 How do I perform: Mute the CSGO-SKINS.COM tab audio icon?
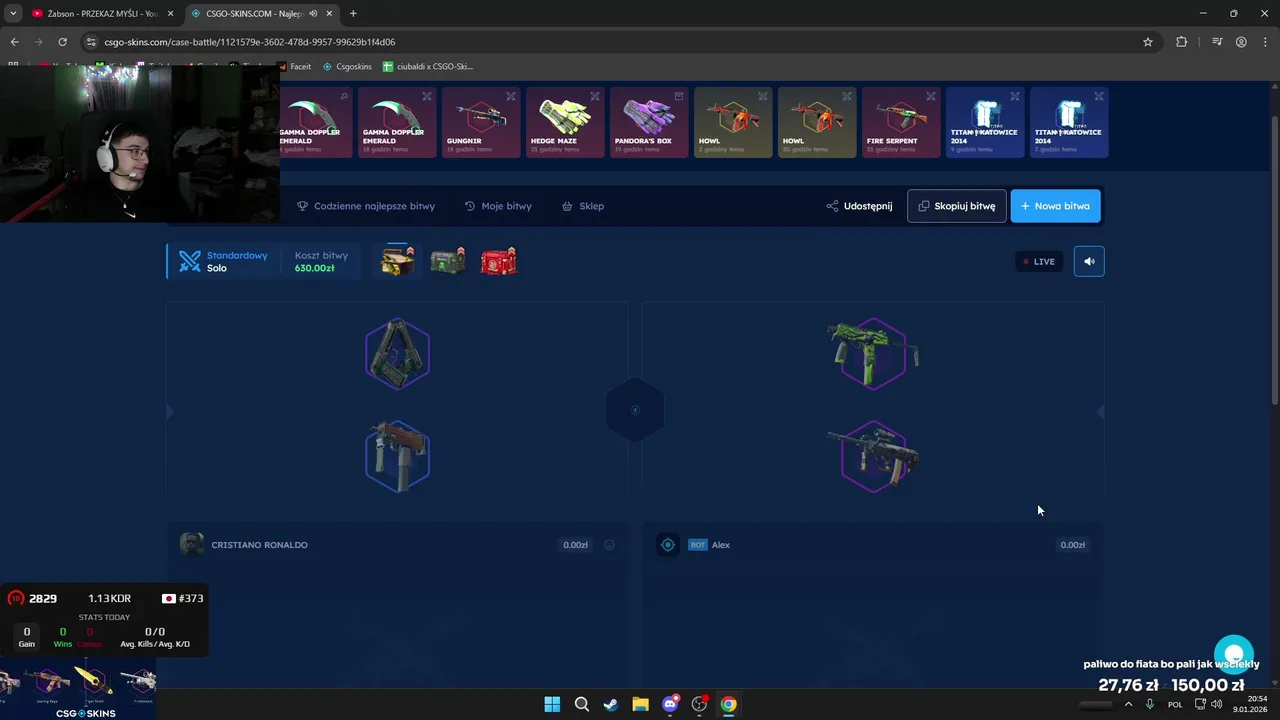pos(313,13)
